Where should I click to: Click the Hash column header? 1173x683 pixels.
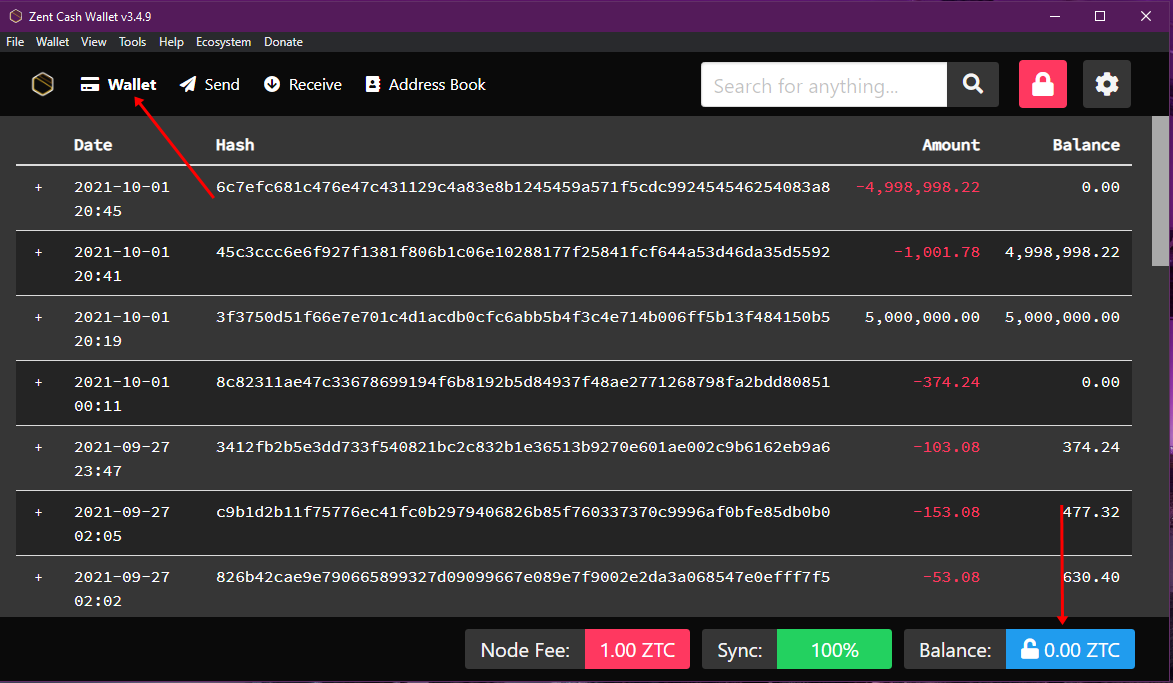point(235,145)
